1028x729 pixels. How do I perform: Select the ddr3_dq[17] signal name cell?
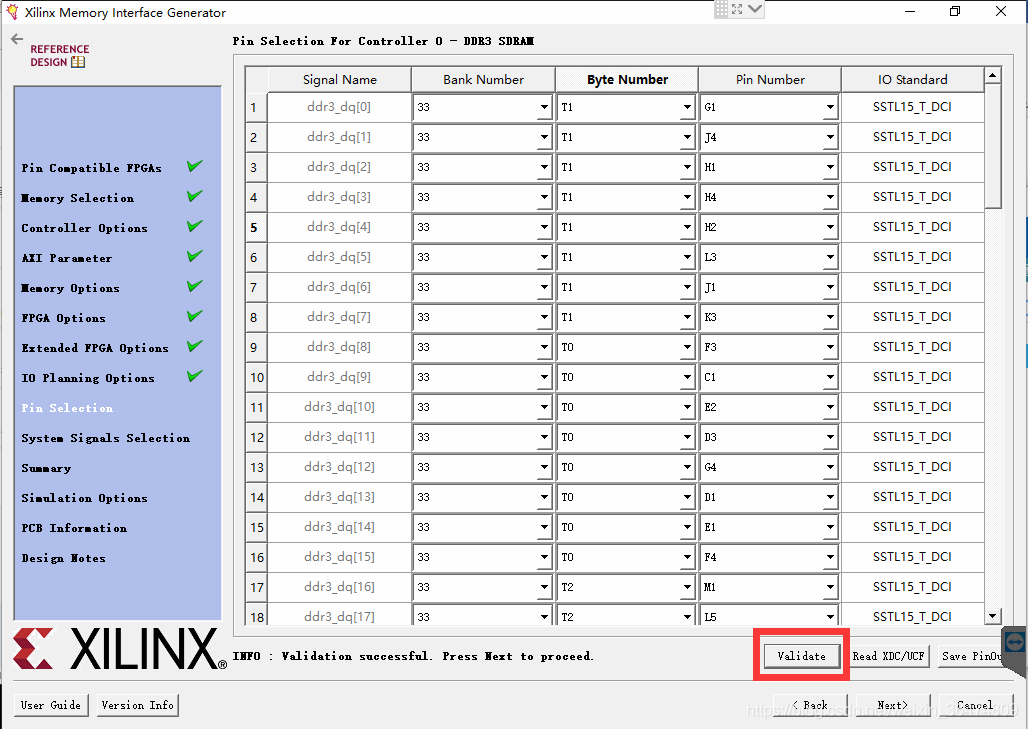(x=339, y=616)
